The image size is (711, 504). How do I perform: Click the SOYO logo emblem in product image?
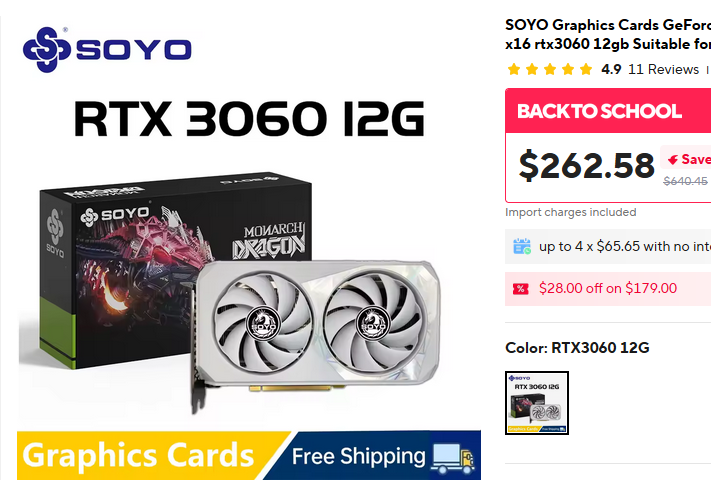[x=47, y=49]
